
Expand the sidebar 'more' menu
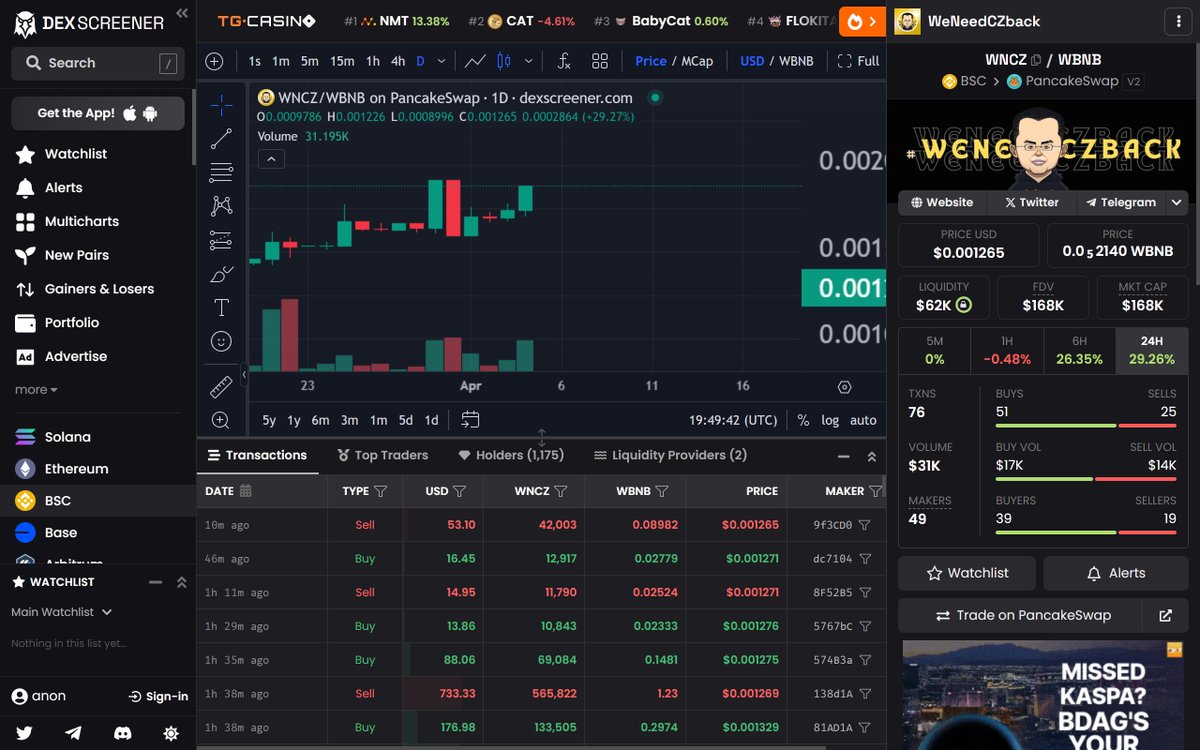[36, 390]
